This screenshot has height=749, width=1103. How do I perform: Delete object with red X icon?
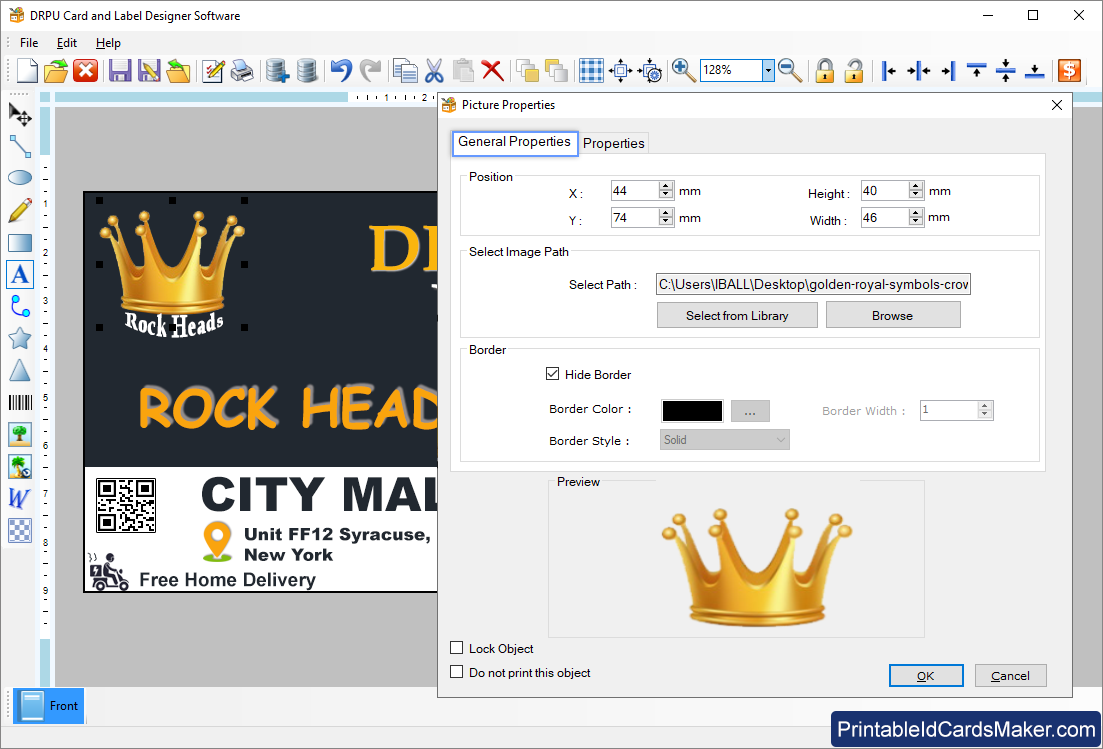[492, 70]
